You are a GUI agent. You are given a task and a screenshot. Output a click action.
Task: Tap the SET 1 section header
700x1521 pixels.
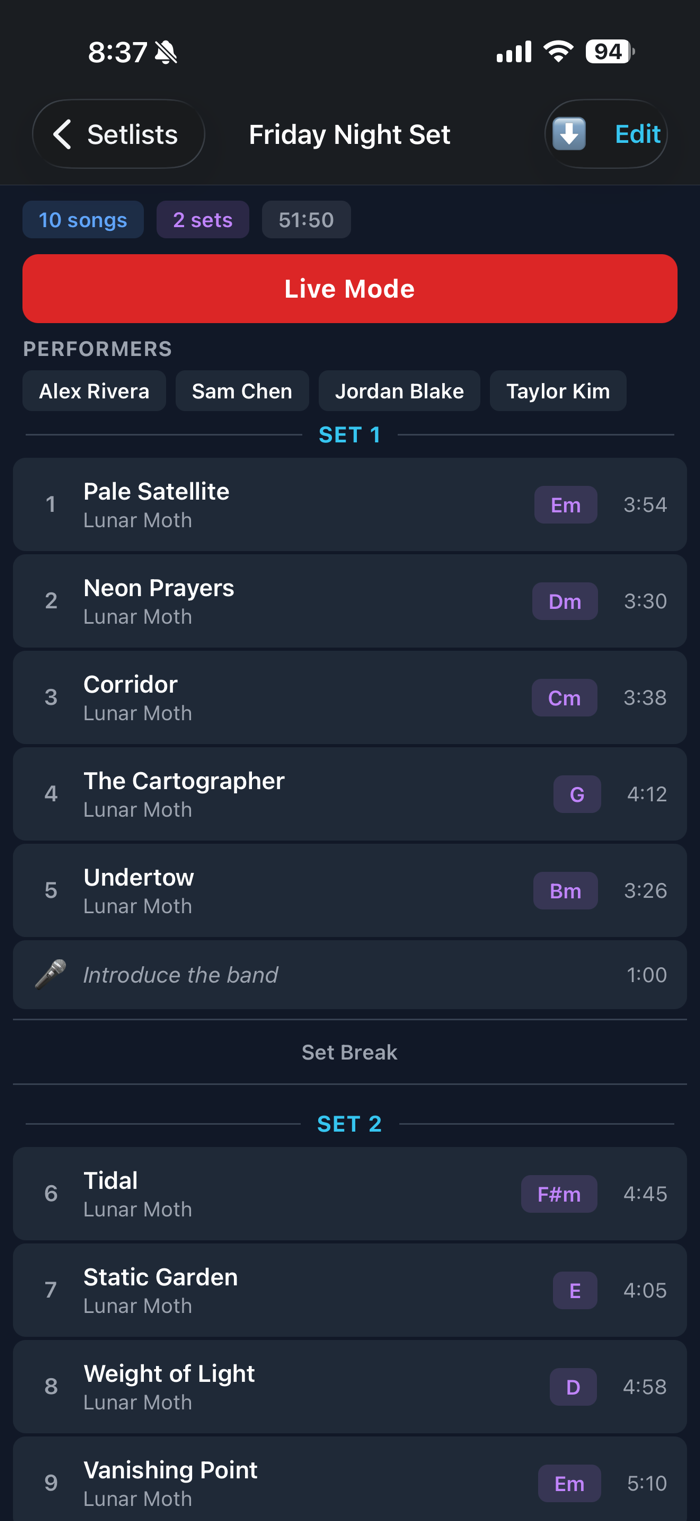click(x=349, y=435)
